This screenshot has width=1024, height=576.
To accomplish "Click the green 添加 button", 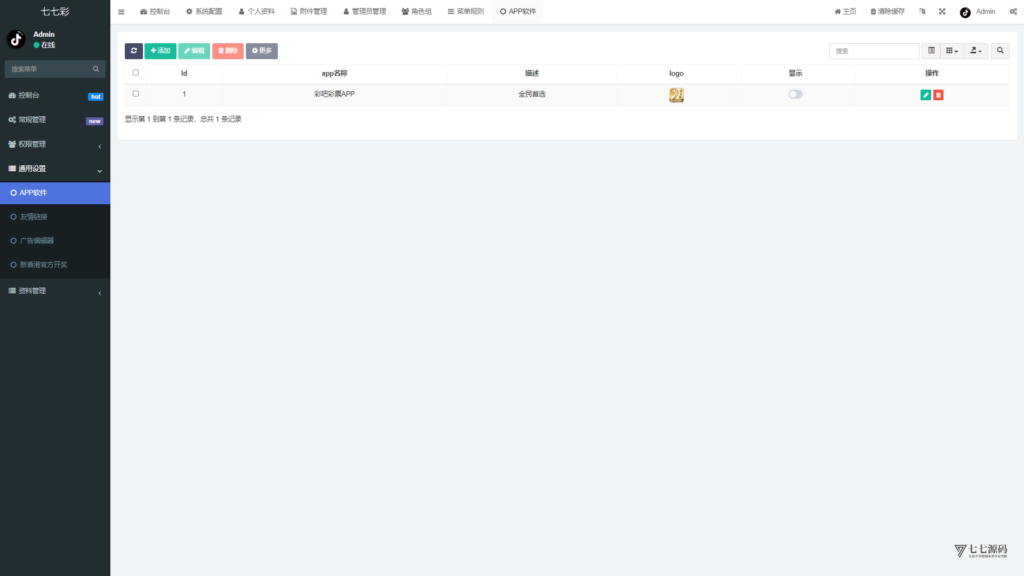I will pos(160,50).
